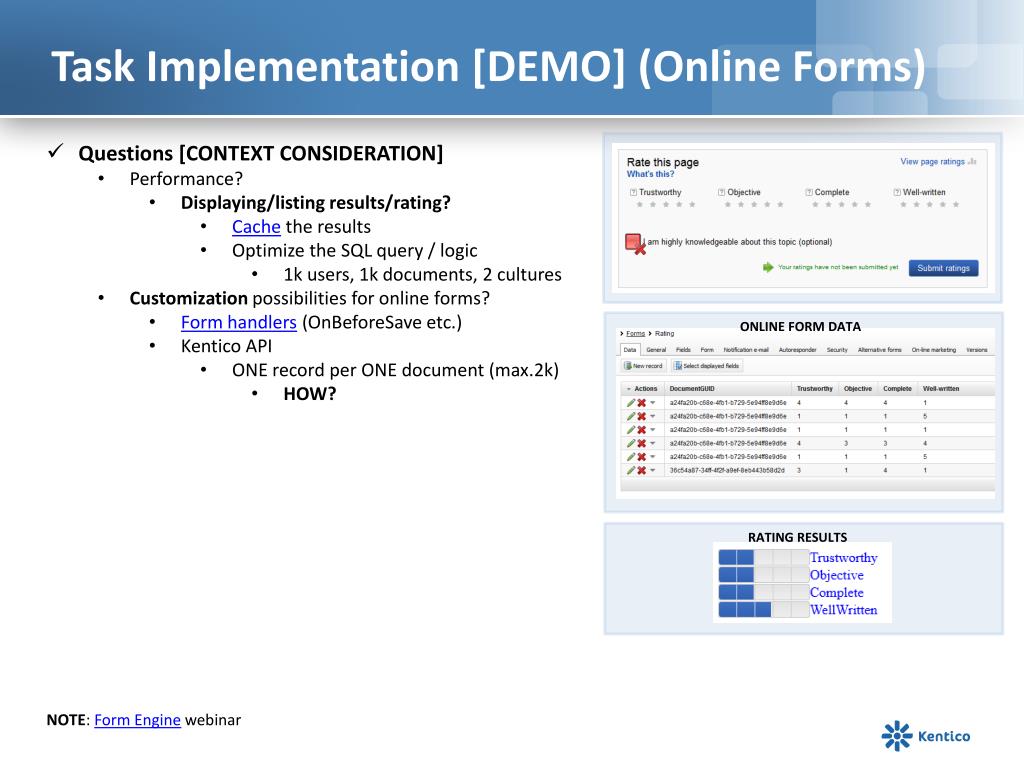The image size is (1024, 768).
Task: Sort by the Well-written column header
Action: (x=940, y=389)
